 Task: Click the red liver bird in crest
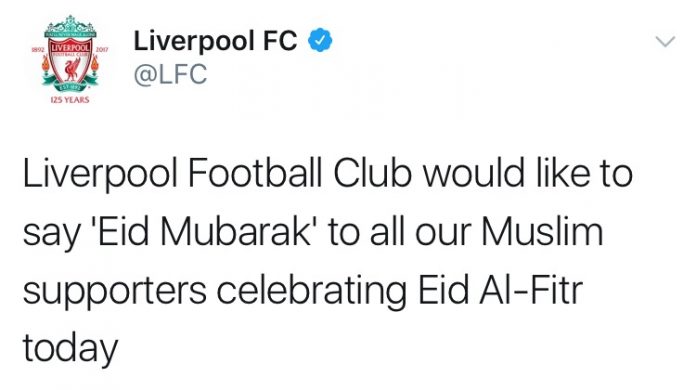tap(70, 69)
